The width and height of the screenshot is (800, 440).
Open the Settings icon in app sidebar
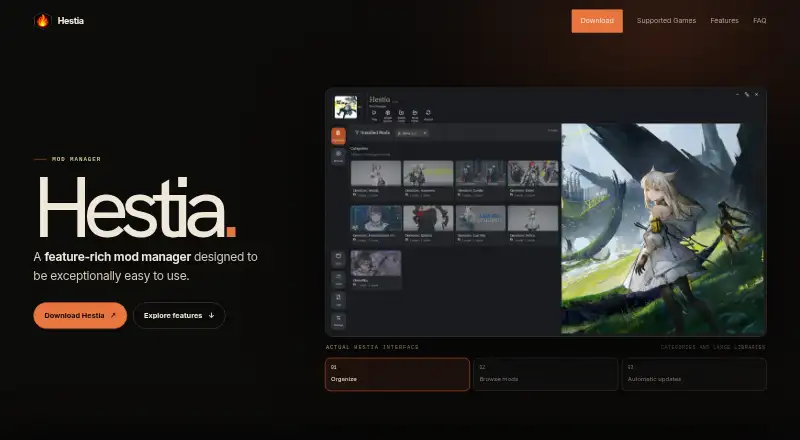pyautogui.click(x=338, y=321)
